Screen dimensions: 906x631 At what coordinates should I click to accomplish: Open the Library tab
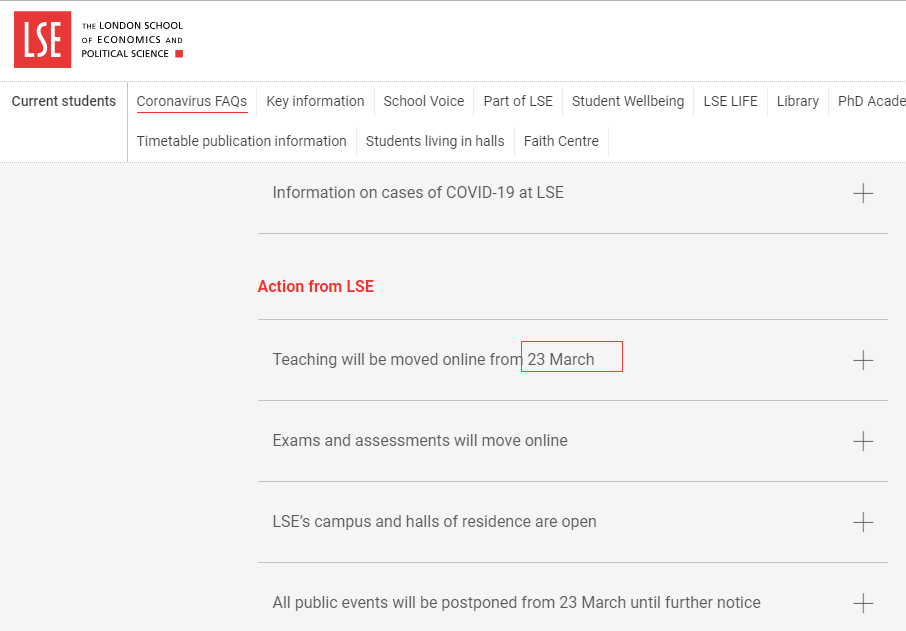(x=798, y=101)
